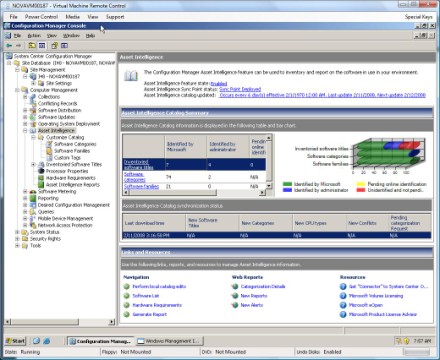This screenshot has width=440, height=360.
Task: Expand the Desired Configuration Management node
Action: pyautogui.click(x=25, y=205)
